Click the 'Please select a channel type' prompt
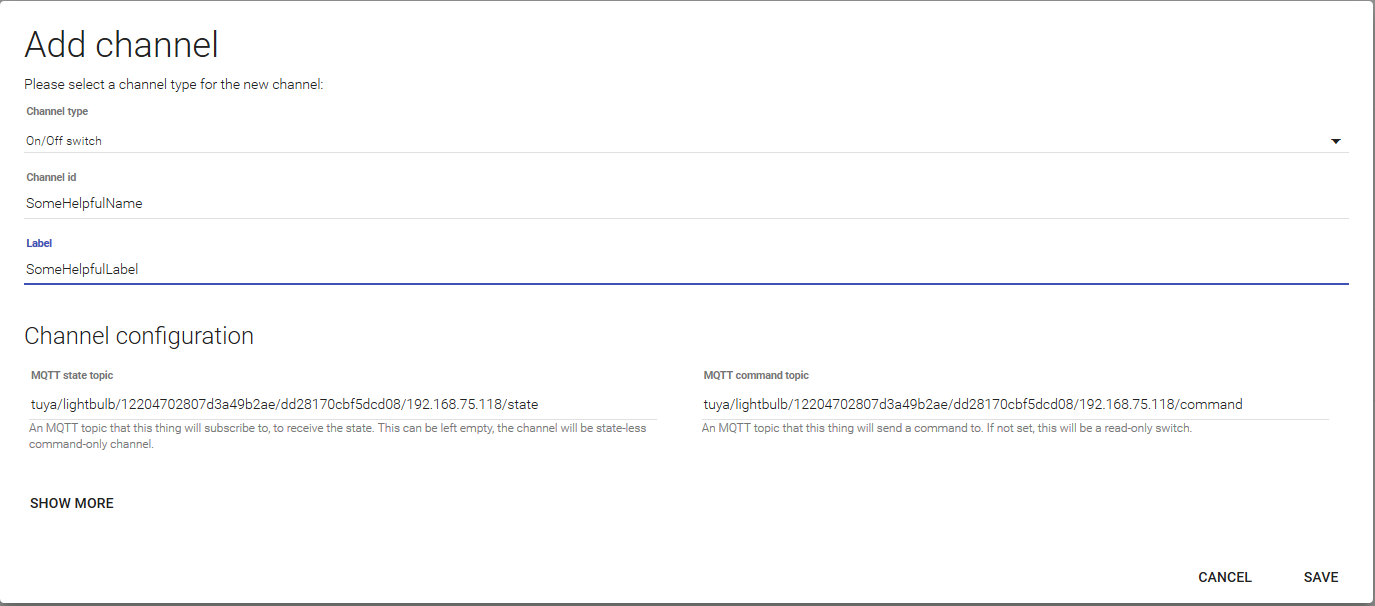Viewport: 1375px width, 606px height. point(173,85)
